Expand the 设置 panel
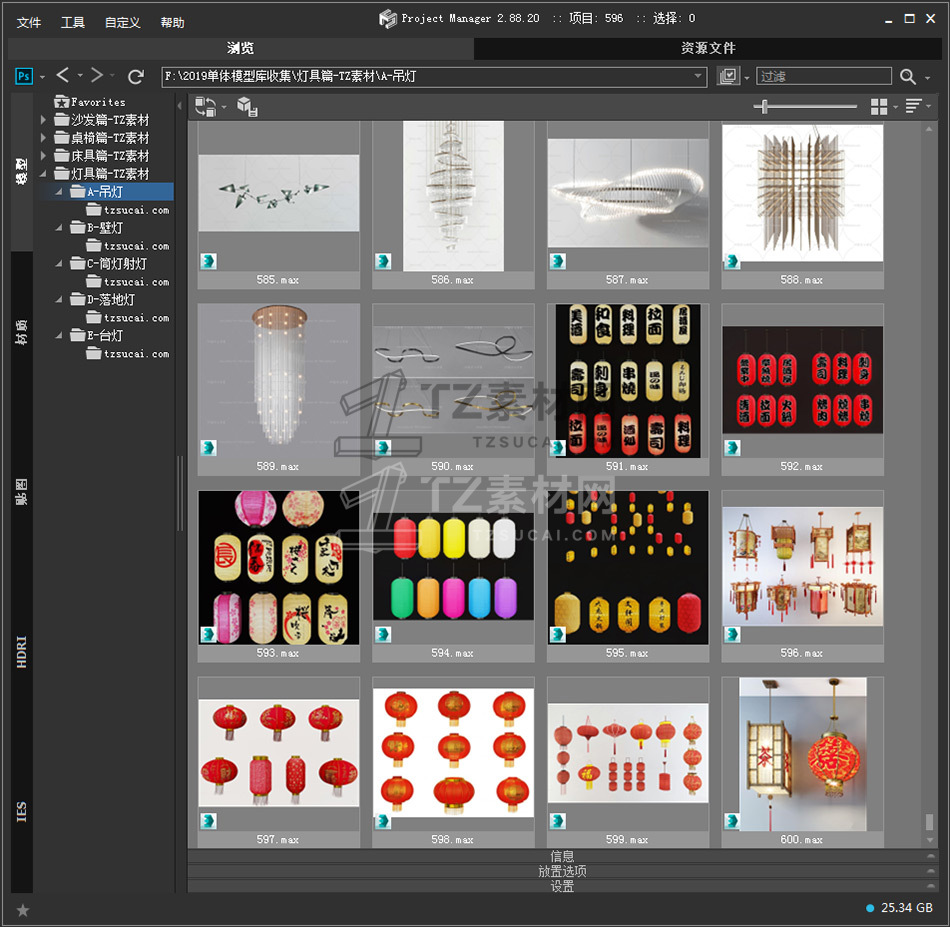The height and width of the screenshot is (927, 950). [562, 886]
